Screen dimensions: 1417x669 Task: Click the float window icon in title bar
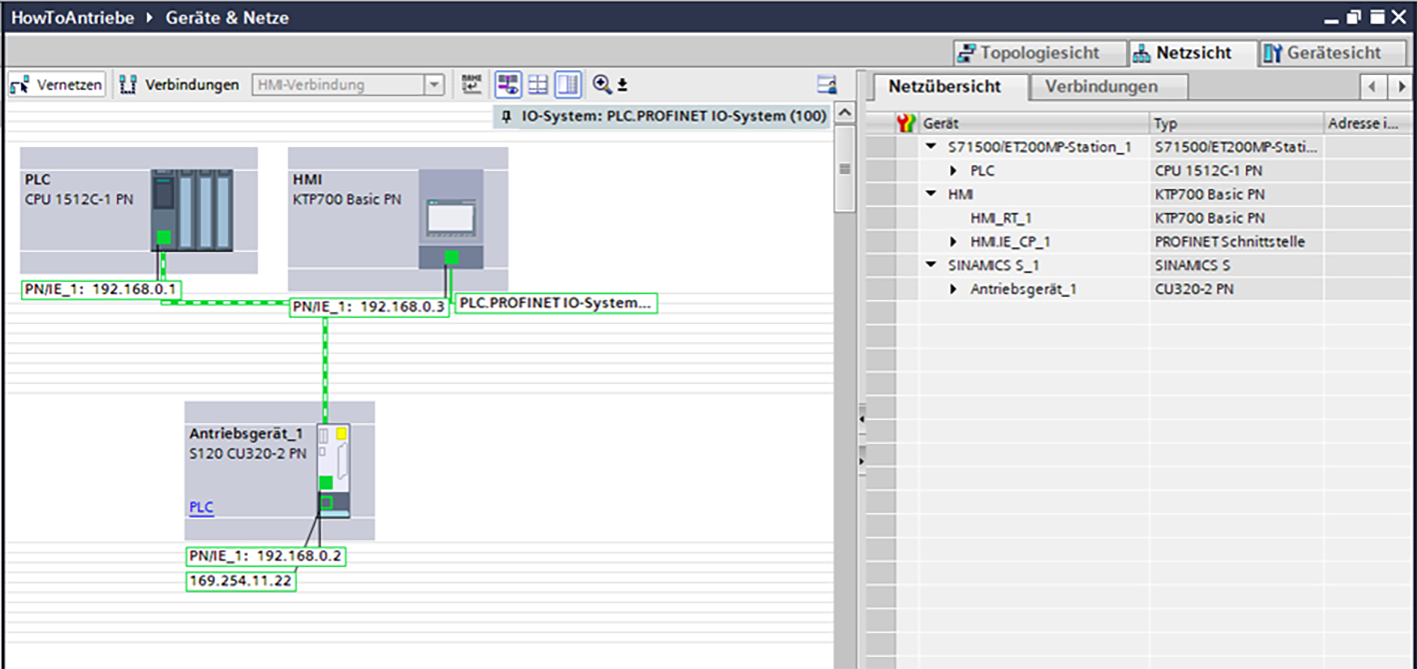pyautogui.click(x=1353, y=18)
